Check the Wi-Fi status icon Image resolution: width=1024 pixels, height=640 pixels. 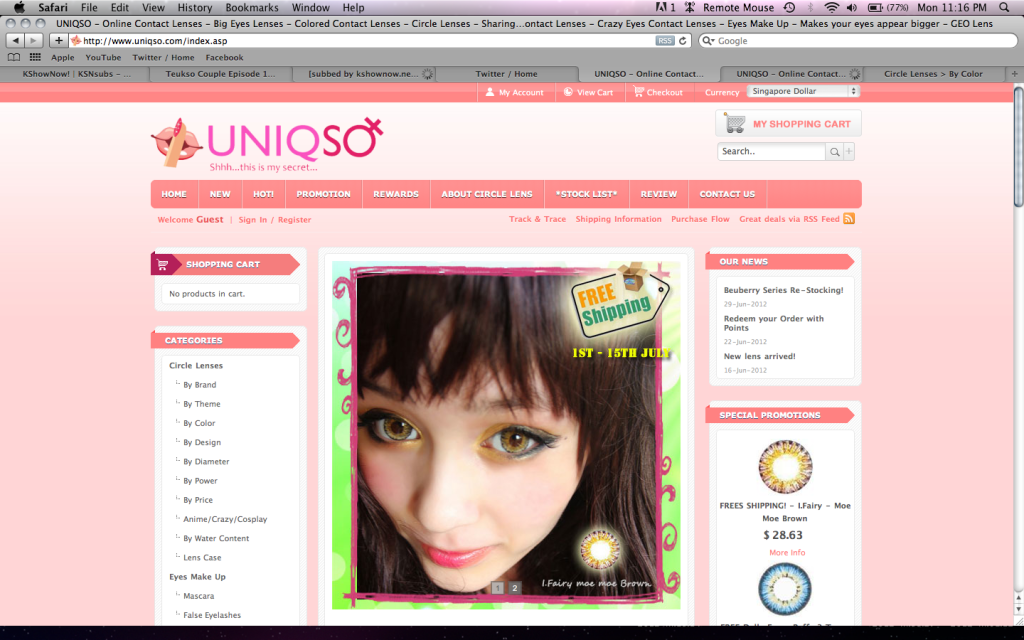coord(831,7)
